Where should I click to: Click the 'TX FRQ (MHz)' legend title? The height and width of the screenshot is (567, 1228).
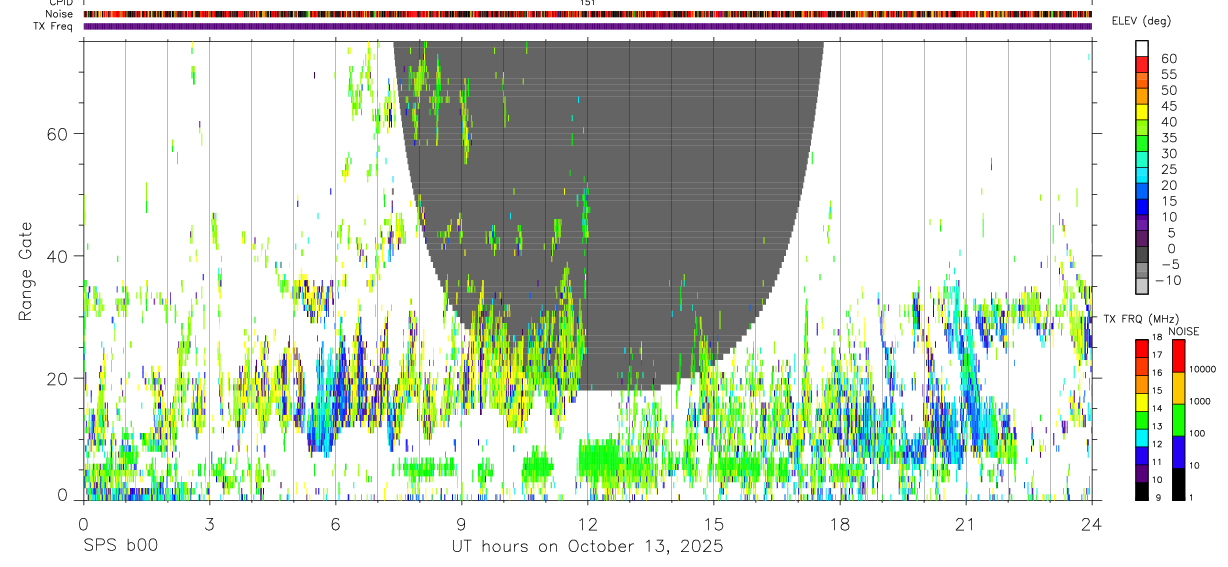(1140, 319)
